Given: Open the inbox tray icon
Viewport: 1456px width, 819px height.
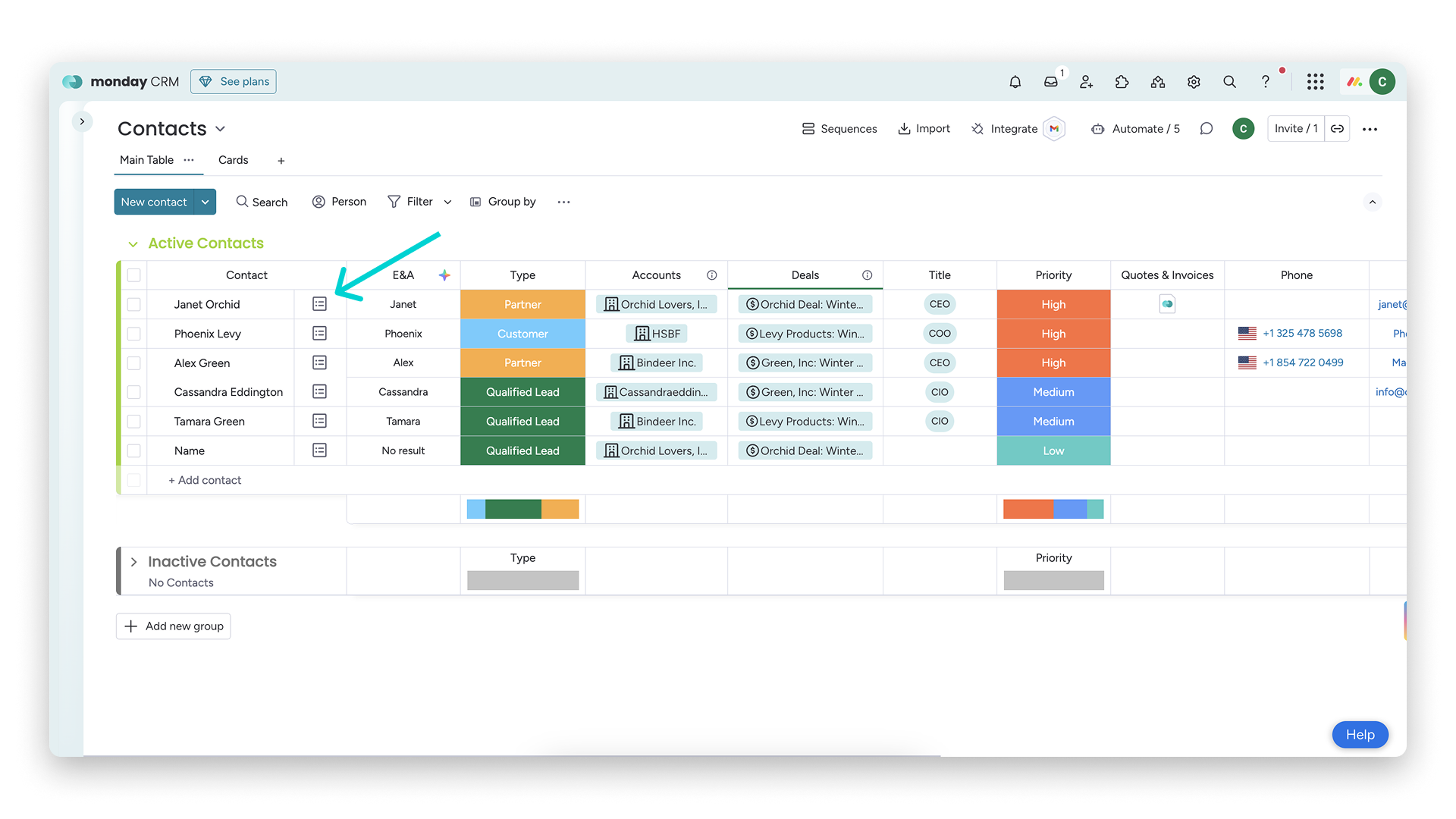Looking at the screenshot, I should pos(1051,82).
